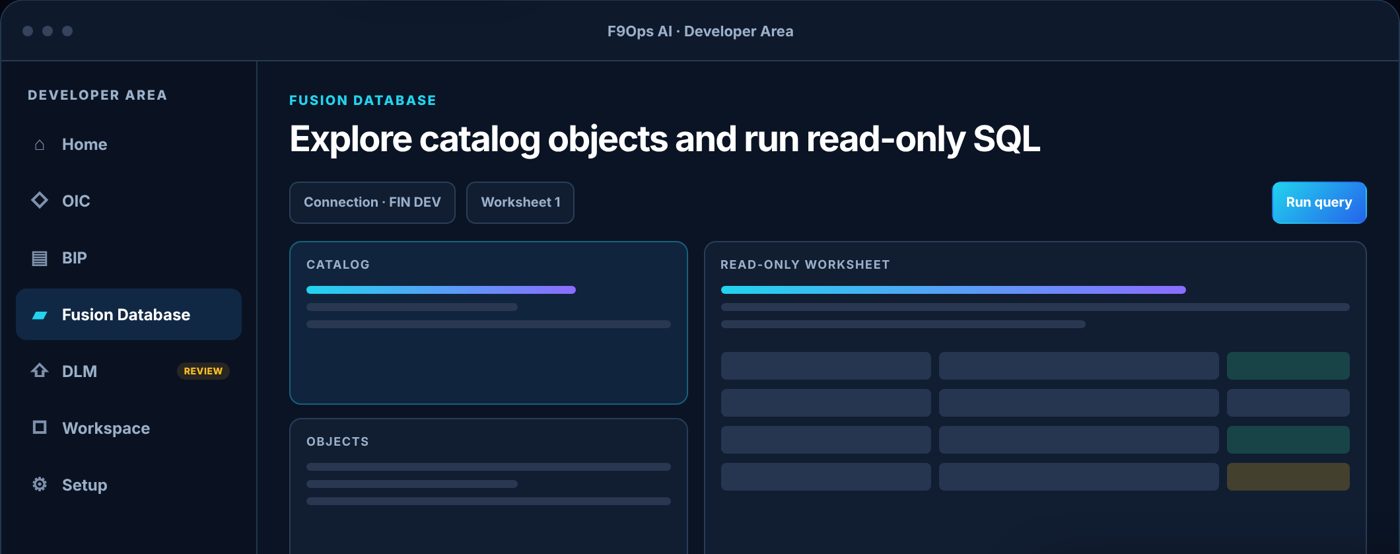The width and height of the screenshot is (1400, 554).
Task: Open the DLM section label
Action: click(79, 371)
